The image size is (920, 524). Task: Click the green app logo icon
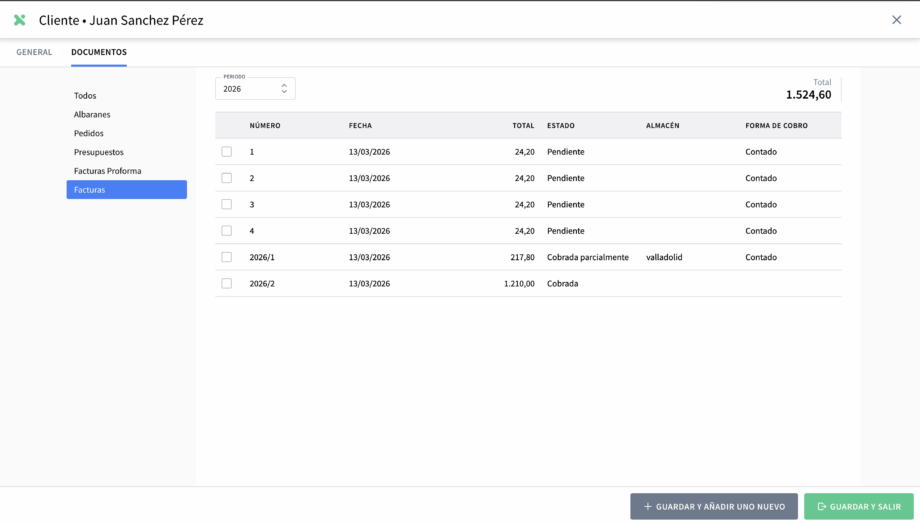19,20
